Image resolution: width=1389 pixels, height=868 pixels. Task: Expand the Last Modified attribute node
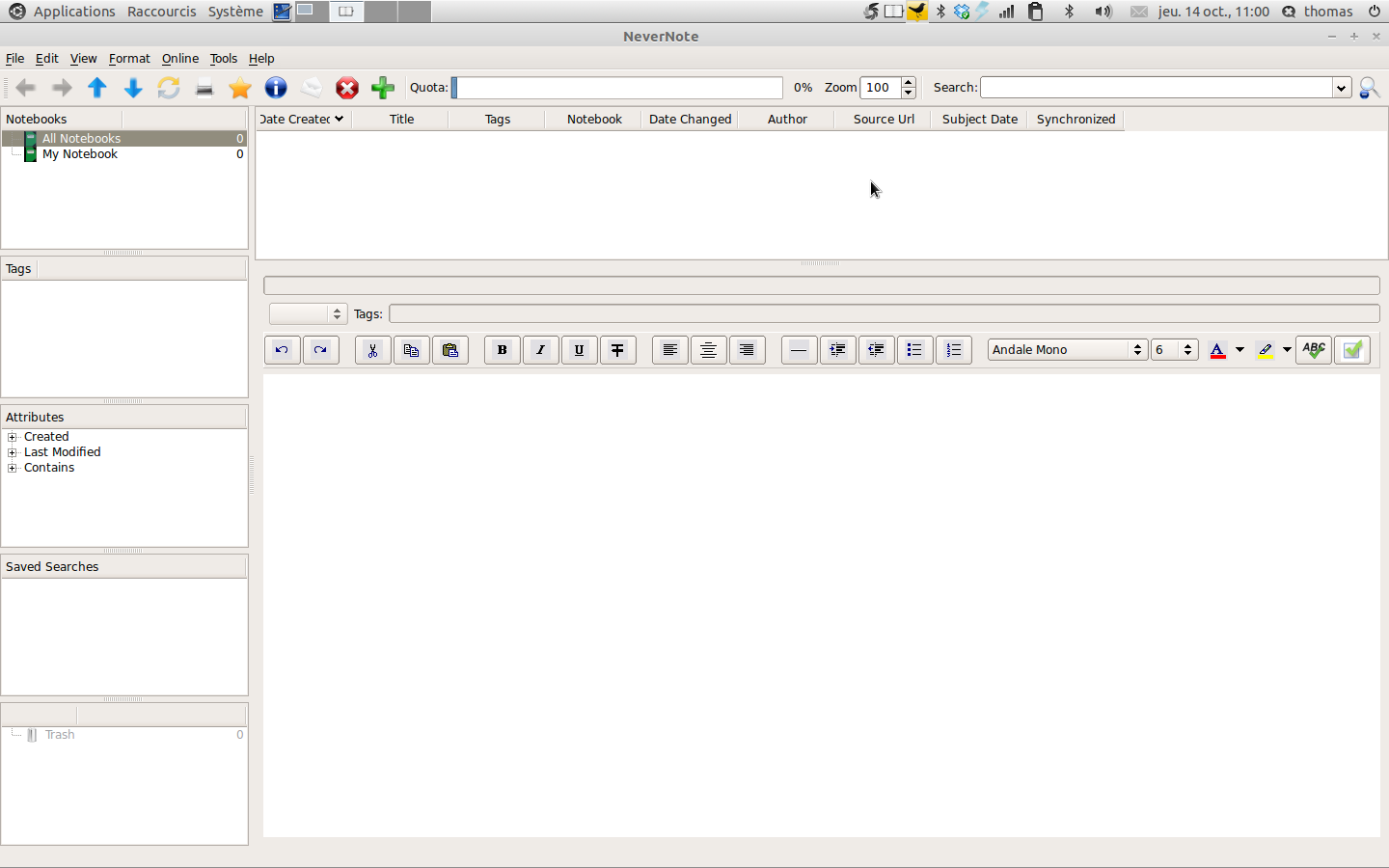pyautogui.click(x=13, y=452)
